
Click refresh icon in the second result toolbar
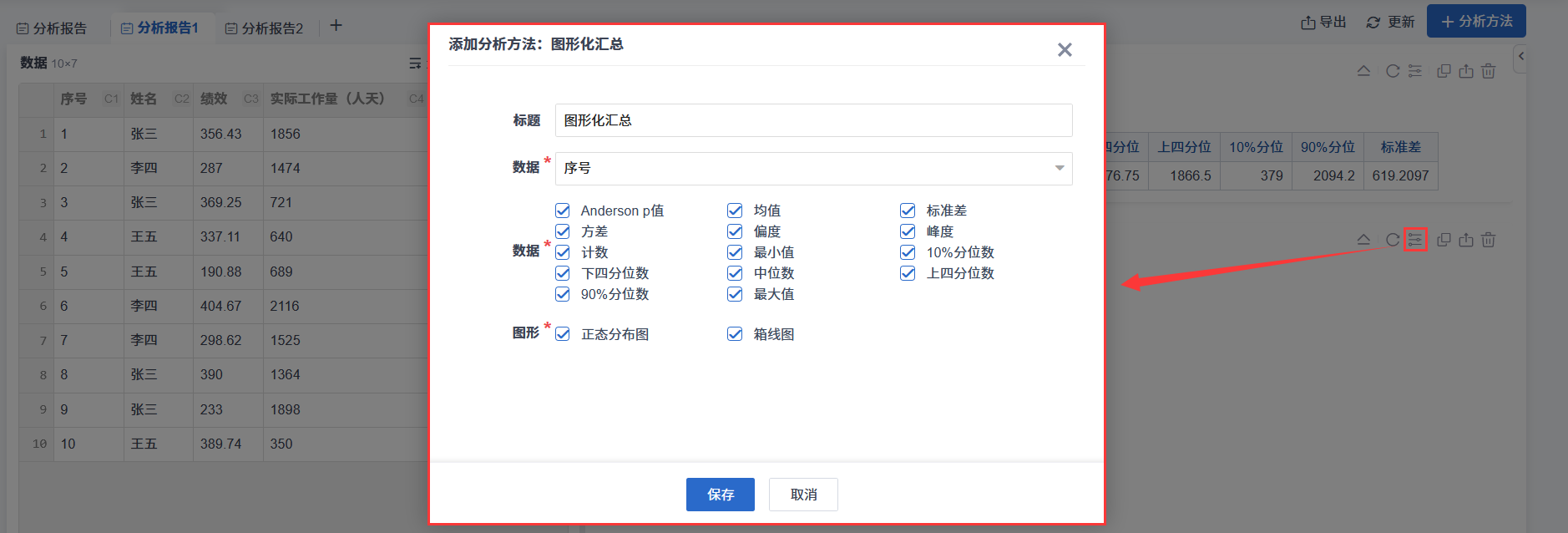coord(1392,240)
